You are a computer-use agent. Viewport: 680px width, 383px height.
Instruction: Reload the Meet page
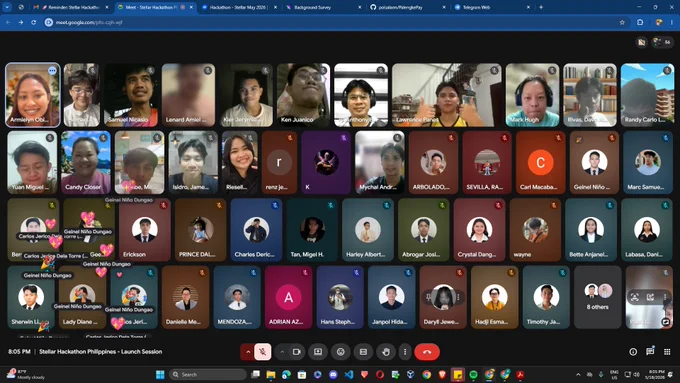[33, 22]
